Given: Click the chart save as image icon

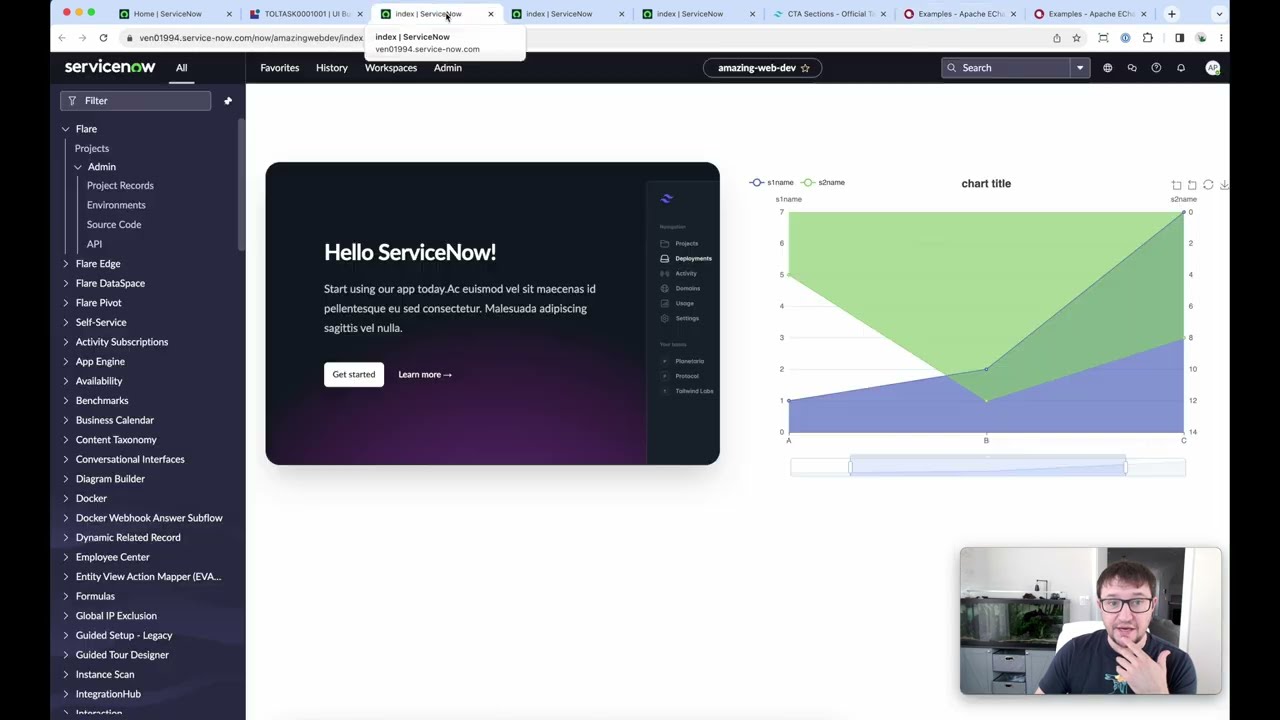Looking at the screenshot, I should click(1224, 185).
